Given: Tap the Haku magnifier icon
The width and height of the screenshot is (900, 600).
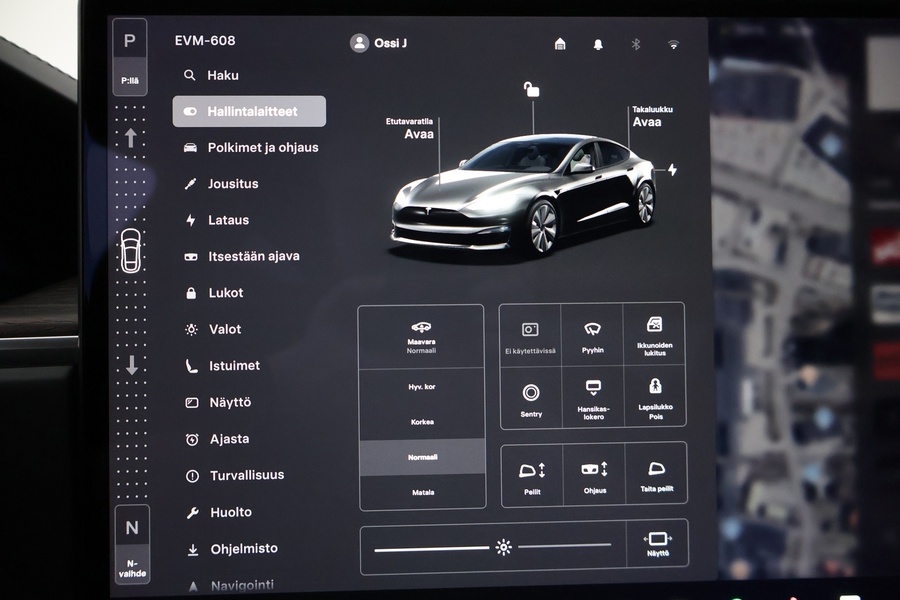Looking at the screenshot, I should [189, 75].
